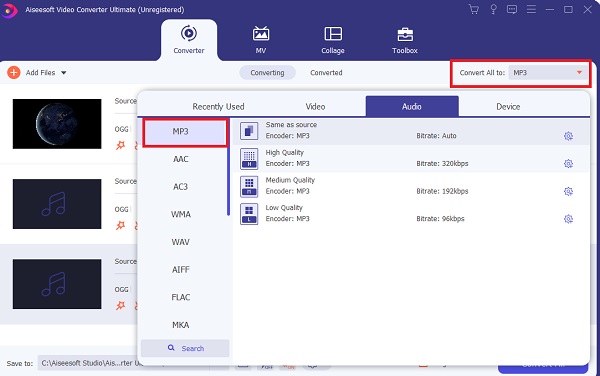Open settings gear for High Quality preset
The width and height of the screenshot is (600, 376).
[568, 164]
